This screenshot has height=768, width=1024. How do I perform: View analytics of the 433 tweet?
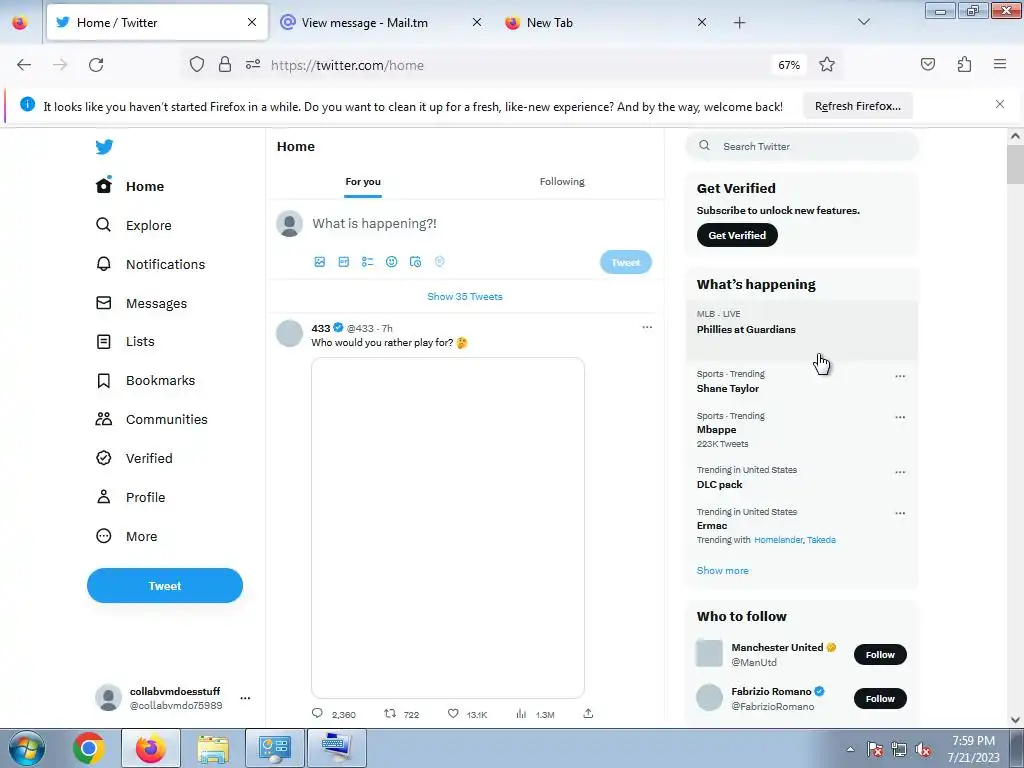[x=521, y=714]
